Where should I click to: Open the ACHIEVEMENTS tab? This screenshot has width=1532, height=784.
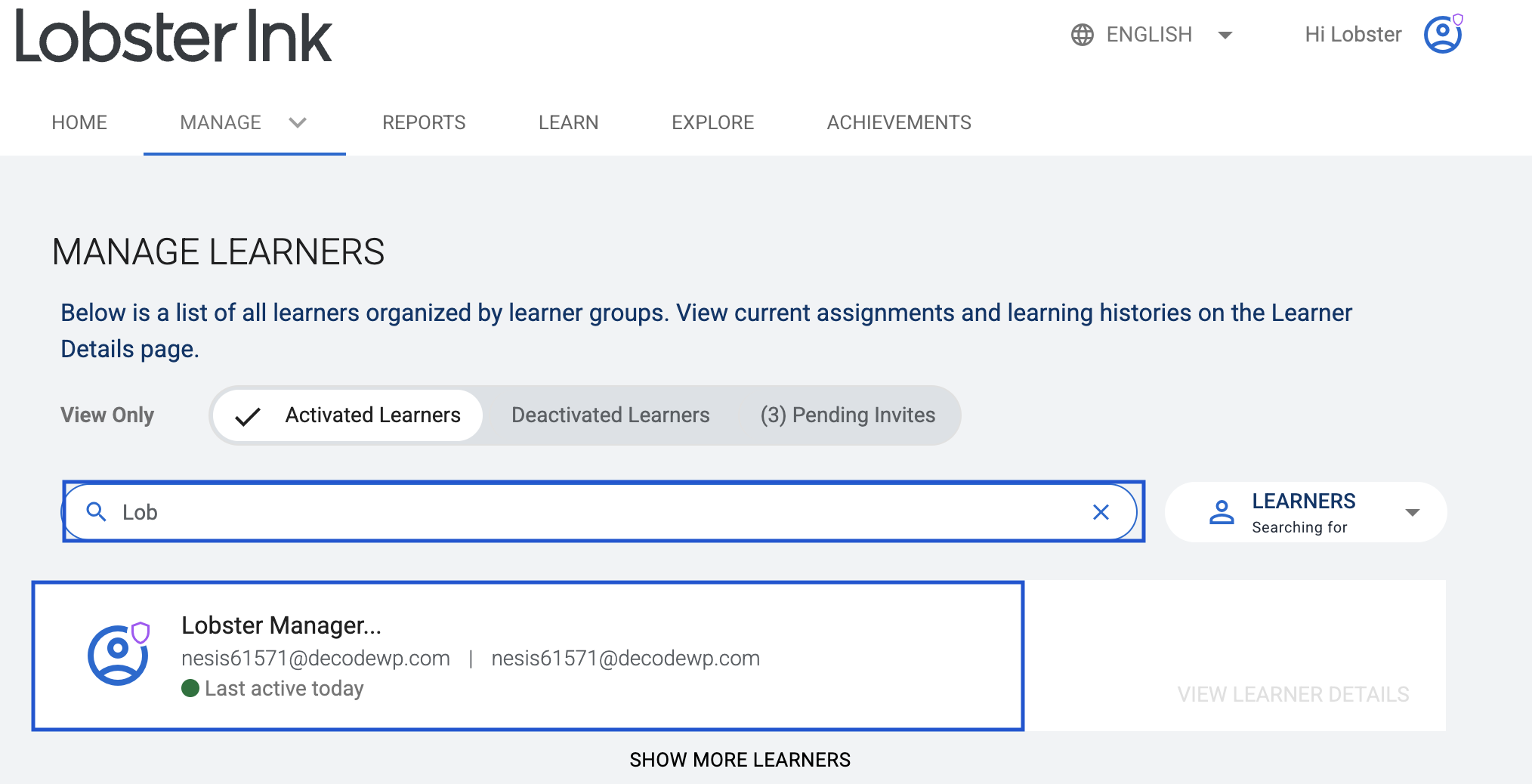pyautogui.click(x=899, y=122)
